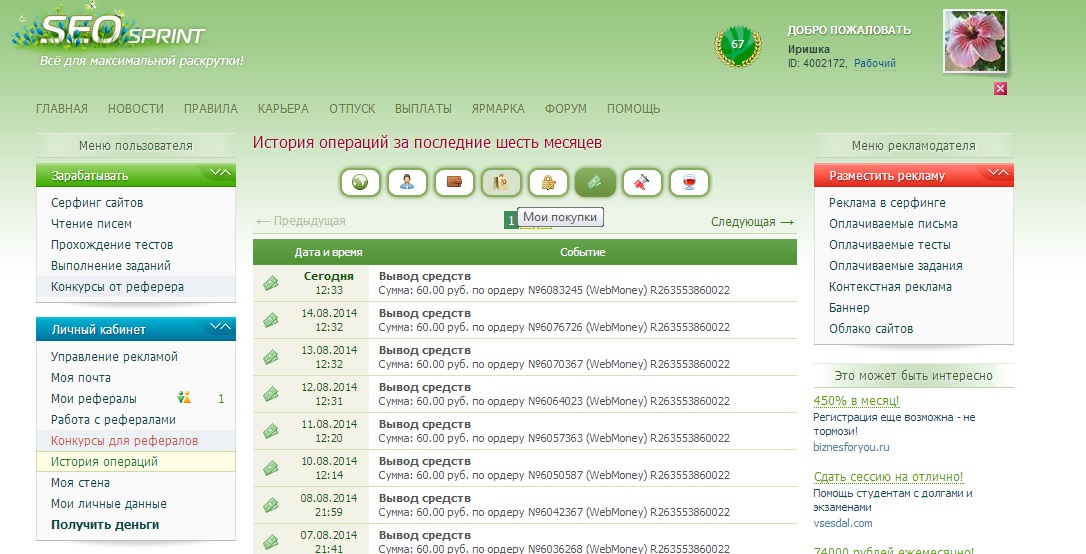Click the brown wallet filter icon
Image resolution: width=1086 pixels, height=554 pixels.
coord(454,182)
